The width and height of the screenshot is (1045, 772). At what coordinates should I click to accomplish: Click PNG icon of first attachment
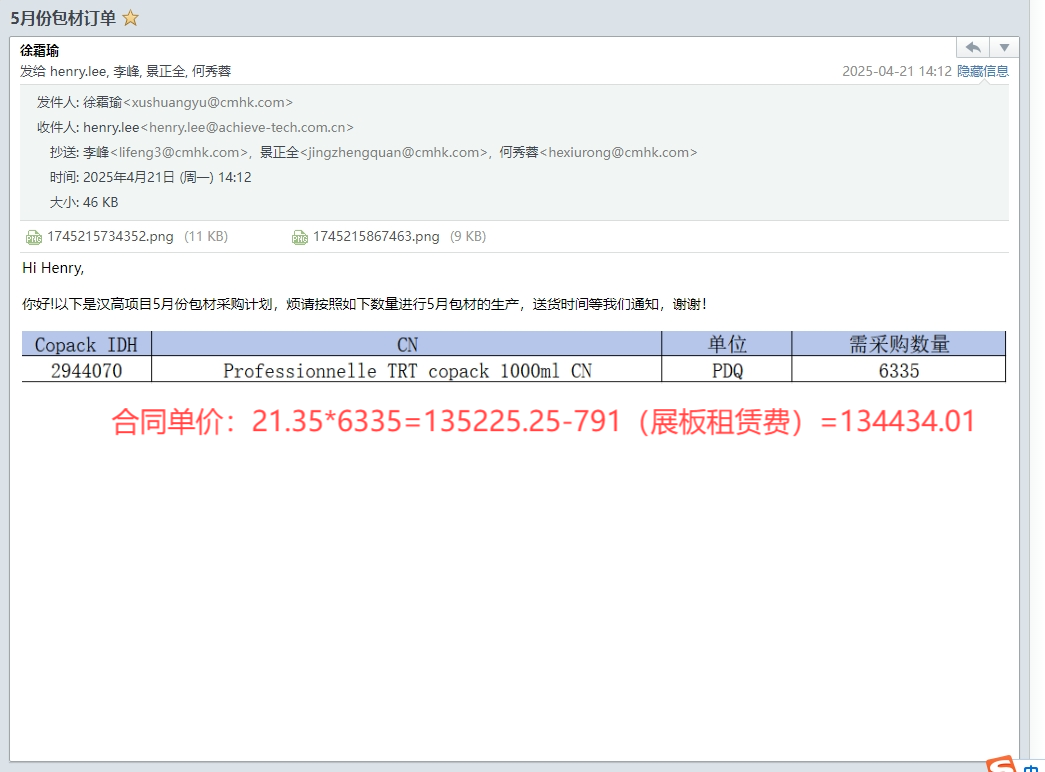[x=33, y=237]
